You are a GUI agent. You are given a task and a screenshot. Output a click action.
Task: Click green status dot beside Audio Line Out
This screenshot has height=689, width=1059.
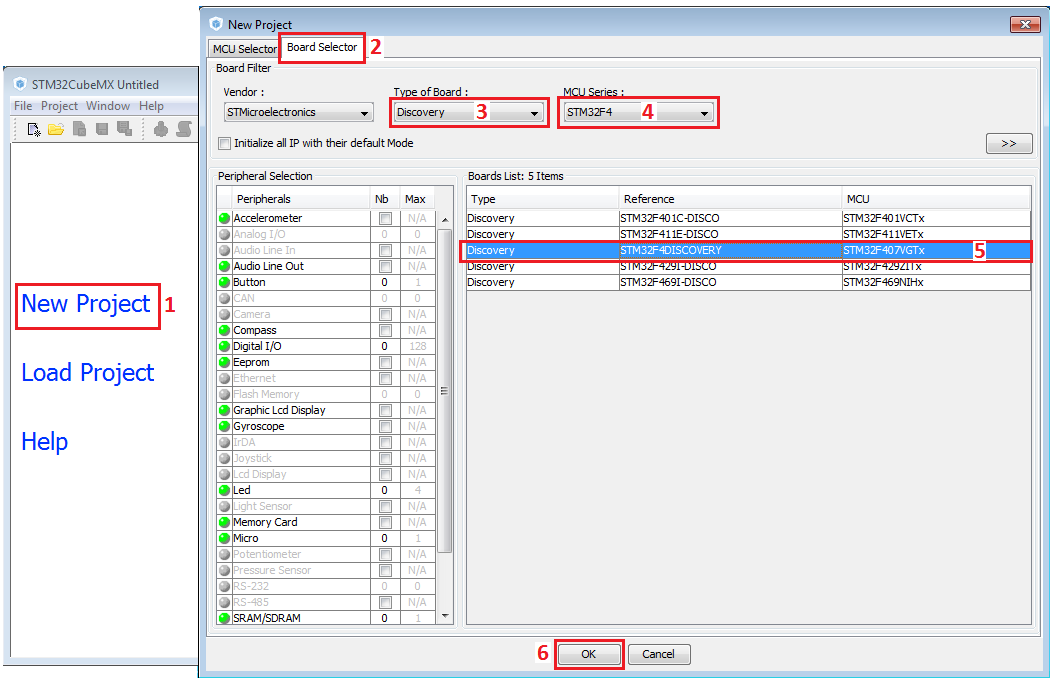pos(224,266)
